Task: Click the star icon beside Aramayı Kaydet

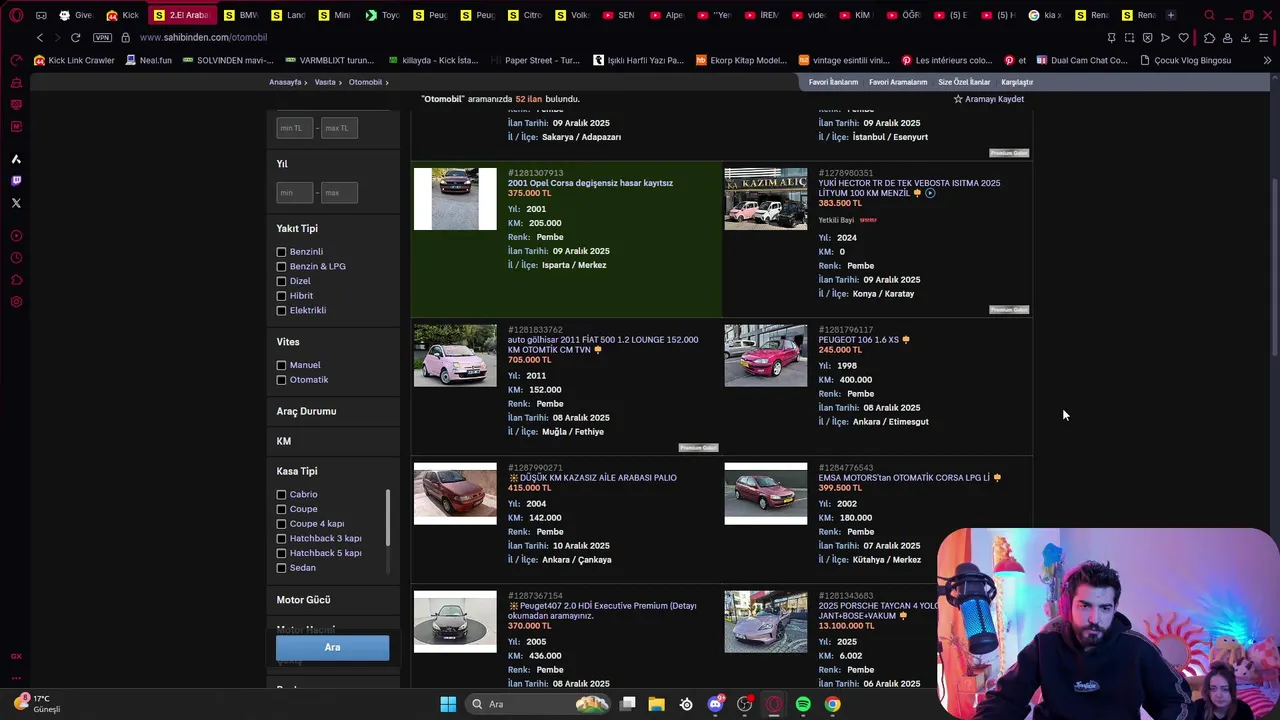Action: [958, 99]
